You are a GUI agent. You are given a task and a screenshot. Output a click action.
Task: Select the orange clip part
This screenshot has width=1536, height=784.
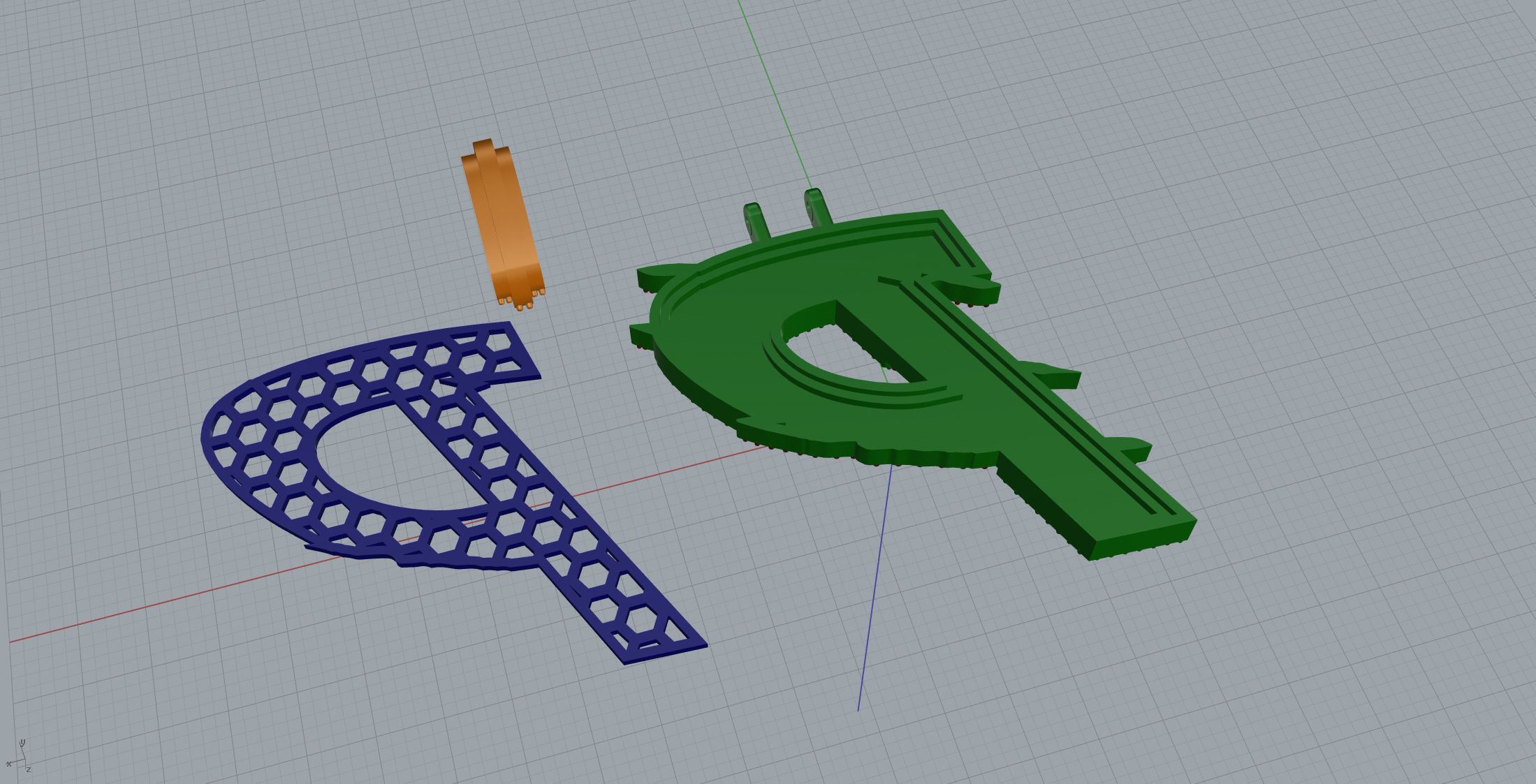click(x=503, y=225)
